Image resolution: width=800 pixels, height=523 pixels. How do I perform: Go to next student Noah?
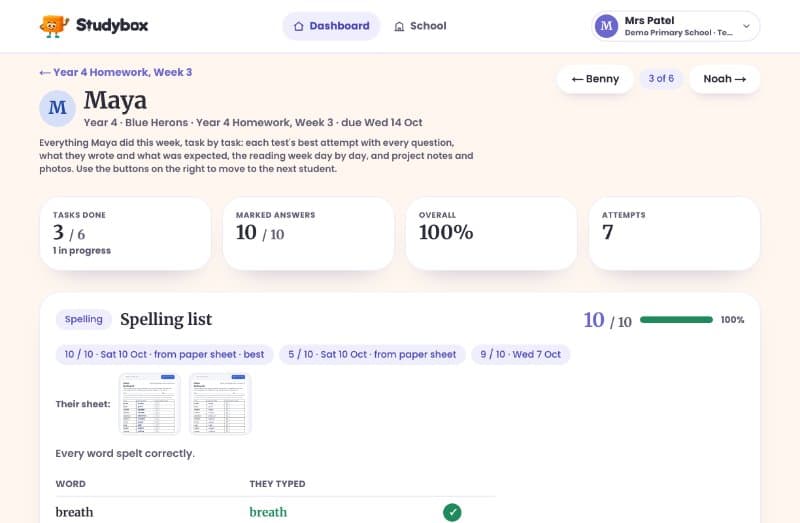point(724,79)
